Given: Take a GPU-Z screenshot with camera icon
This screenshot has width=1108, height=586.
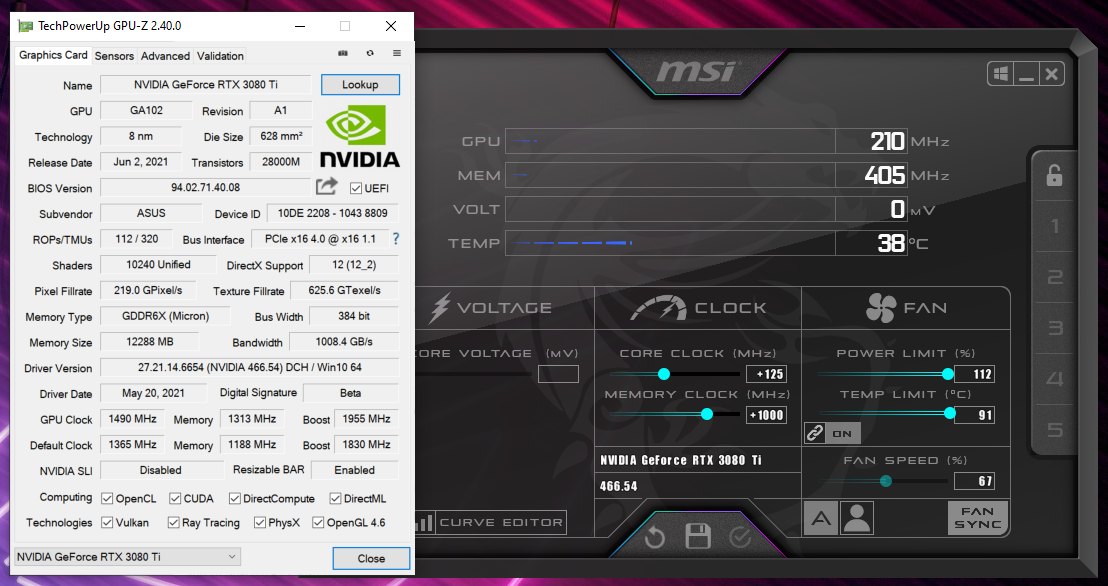Looking at the screenshot, I should click(343, 54).
